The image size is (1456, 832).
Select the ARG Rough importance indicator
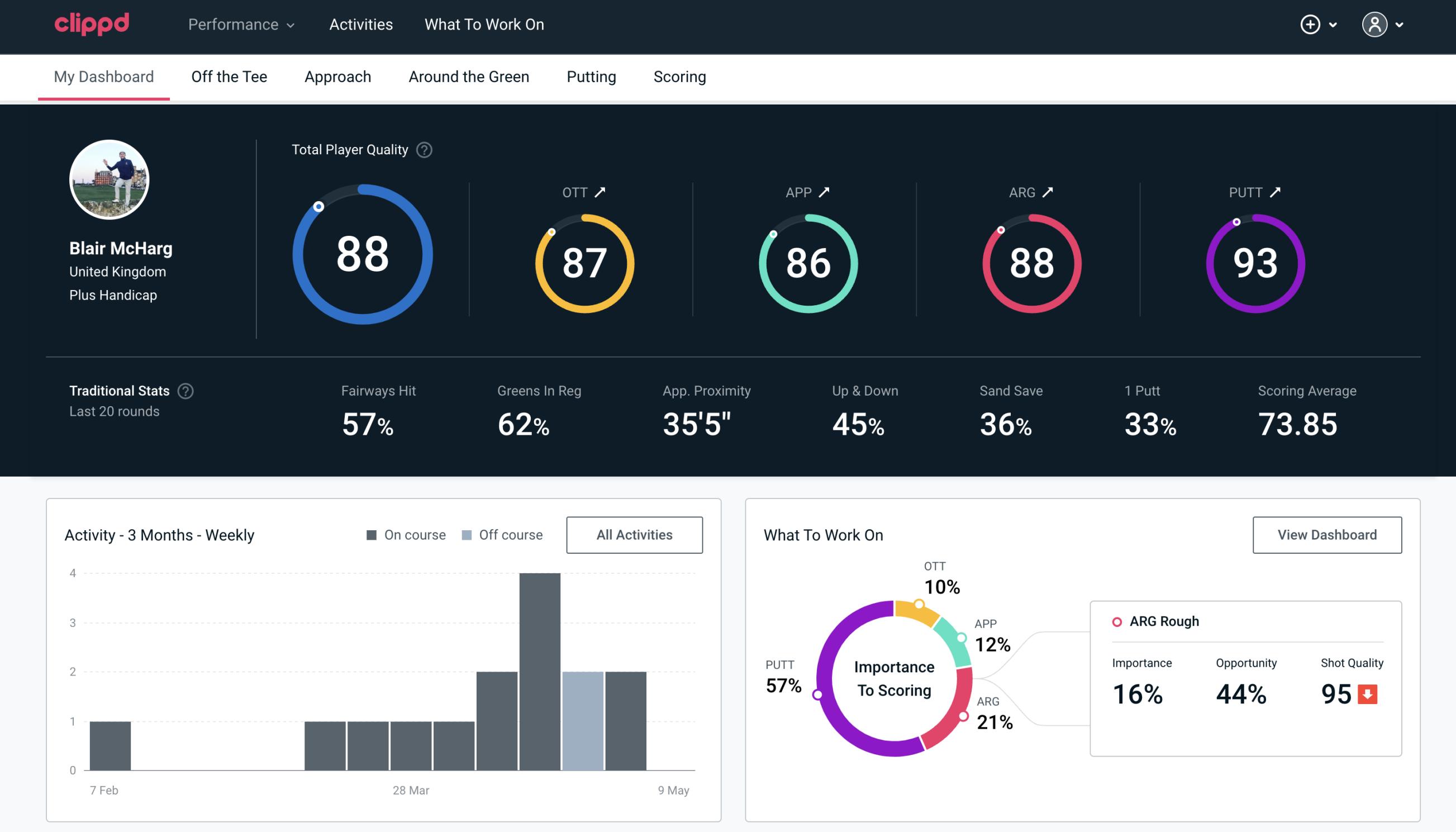coord(1140,692)
